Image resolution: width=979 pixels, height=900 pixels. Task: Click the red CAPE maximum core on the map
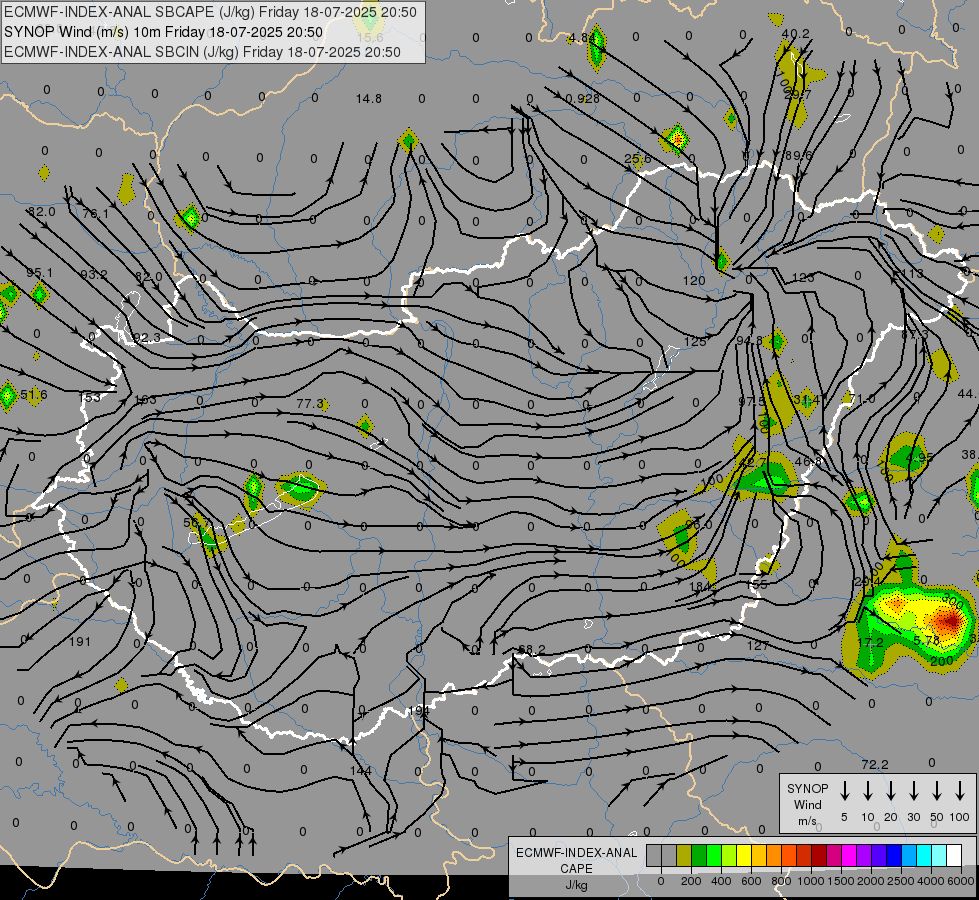point(950,621)
